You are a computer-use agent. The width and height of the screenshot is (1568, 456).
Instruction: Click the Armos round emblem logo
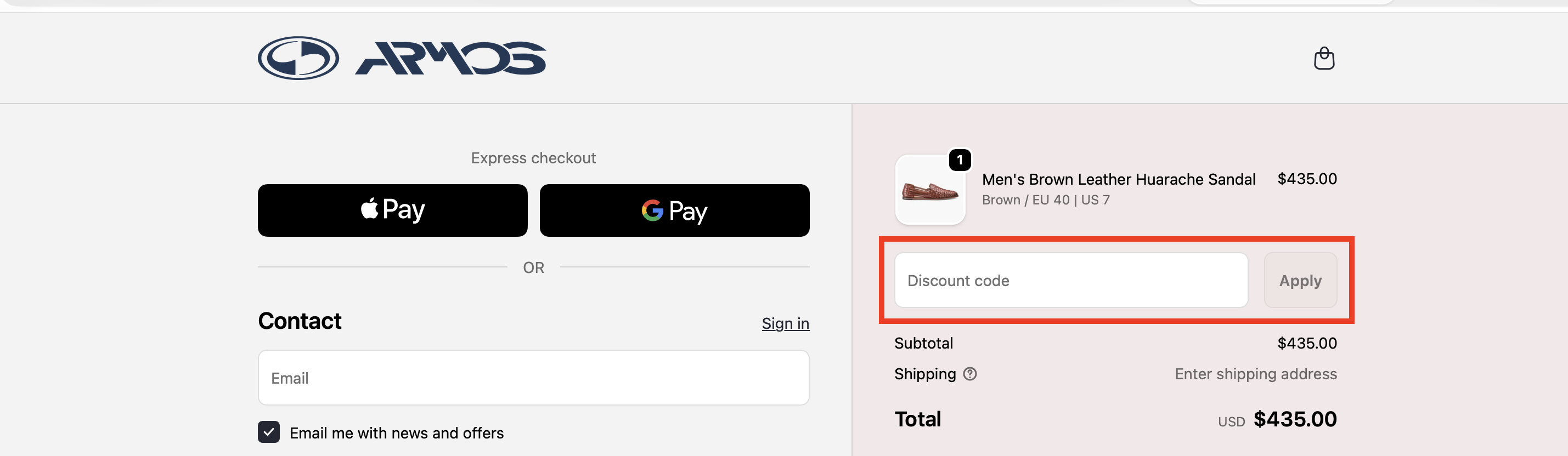pos(298,58)
